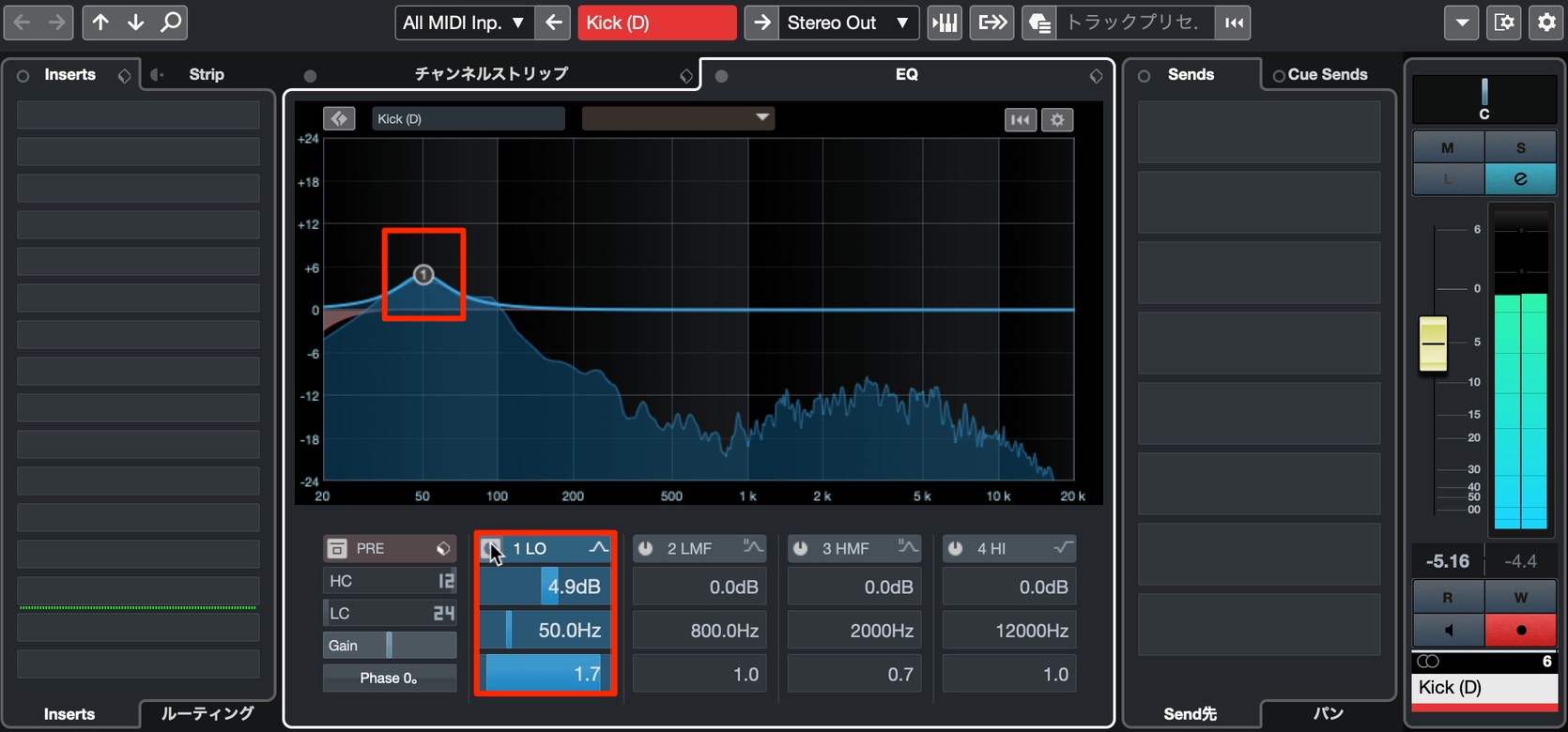Bypass Inserts with its circle toggle
1568x732 pixels.
click(x=23, y=75)
